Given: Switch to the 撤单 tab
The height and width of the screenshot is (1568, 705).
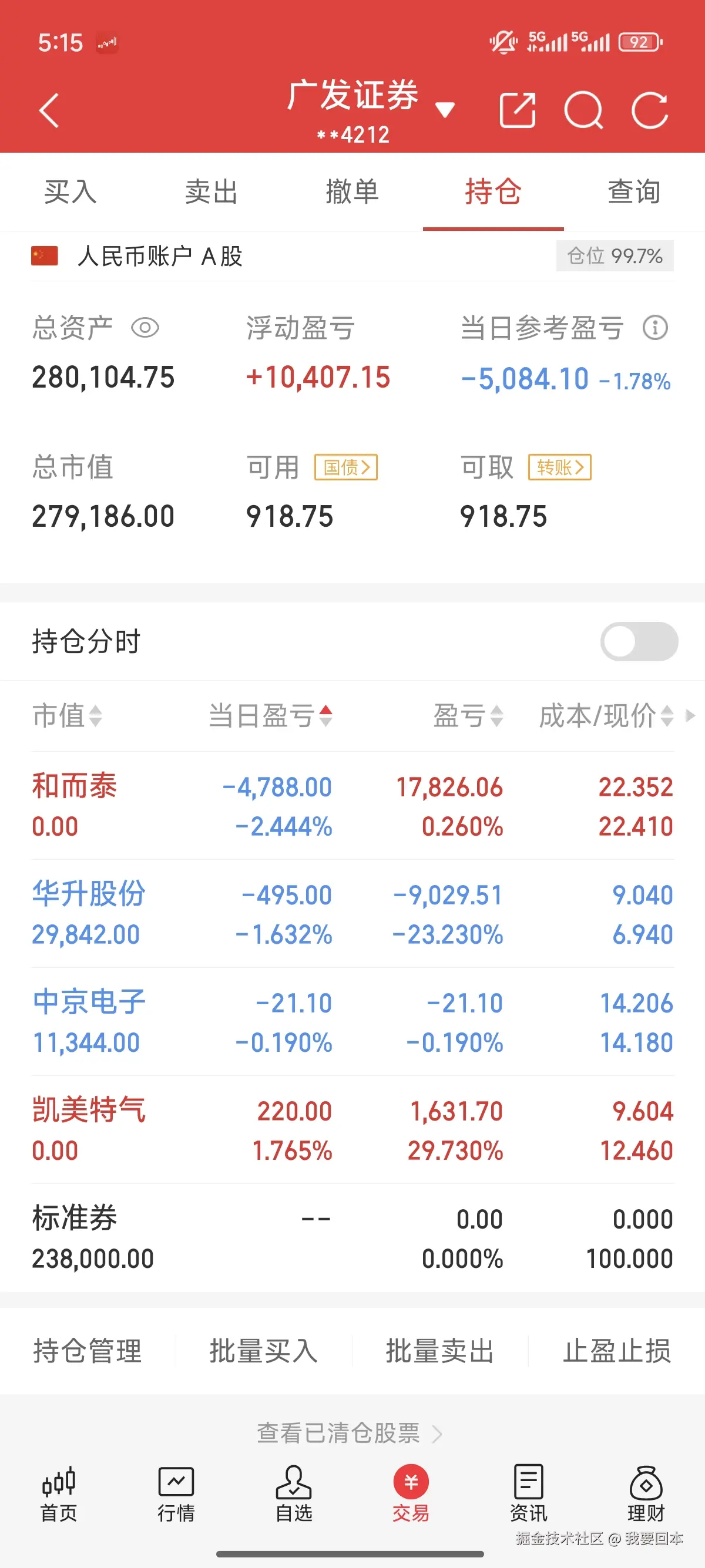Looking at the screenshot, I should [352, 193].
